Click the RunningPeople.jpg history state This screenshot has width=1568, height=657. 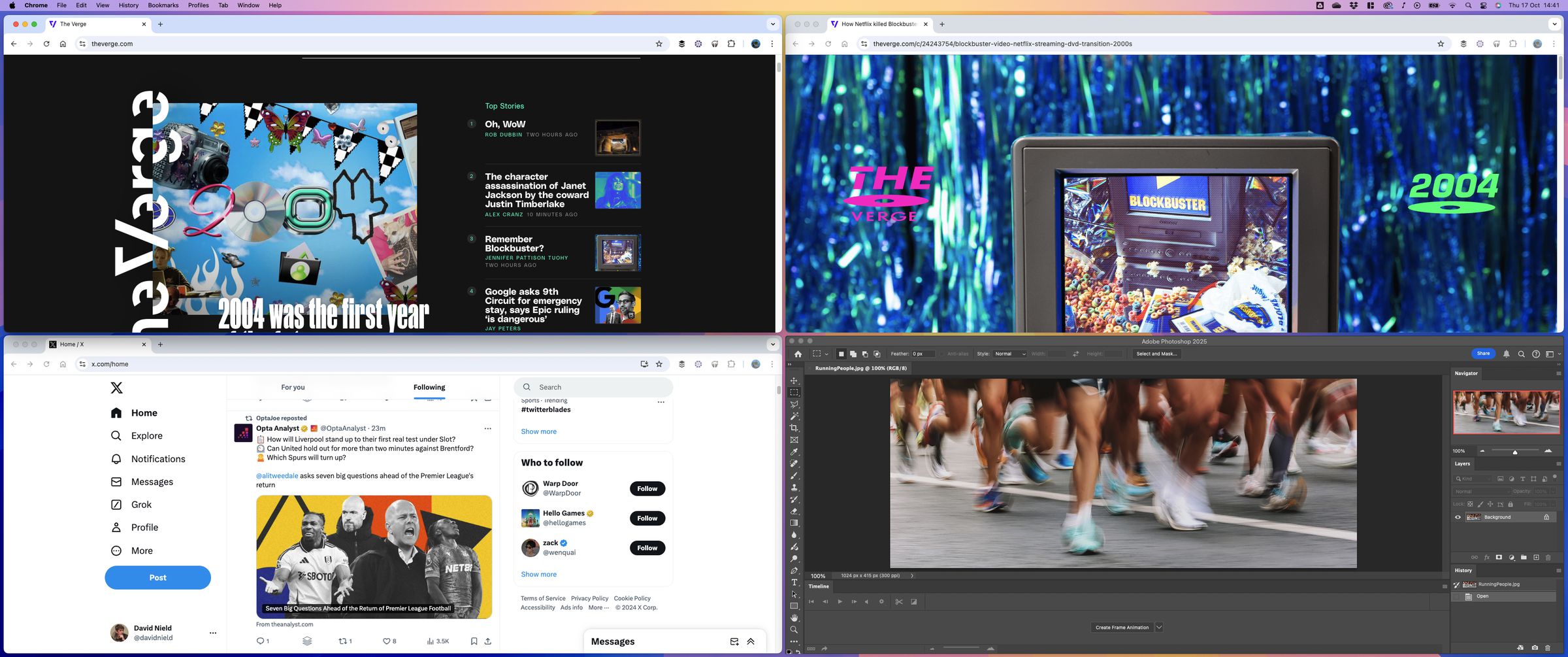click(x=1498, y=584)
